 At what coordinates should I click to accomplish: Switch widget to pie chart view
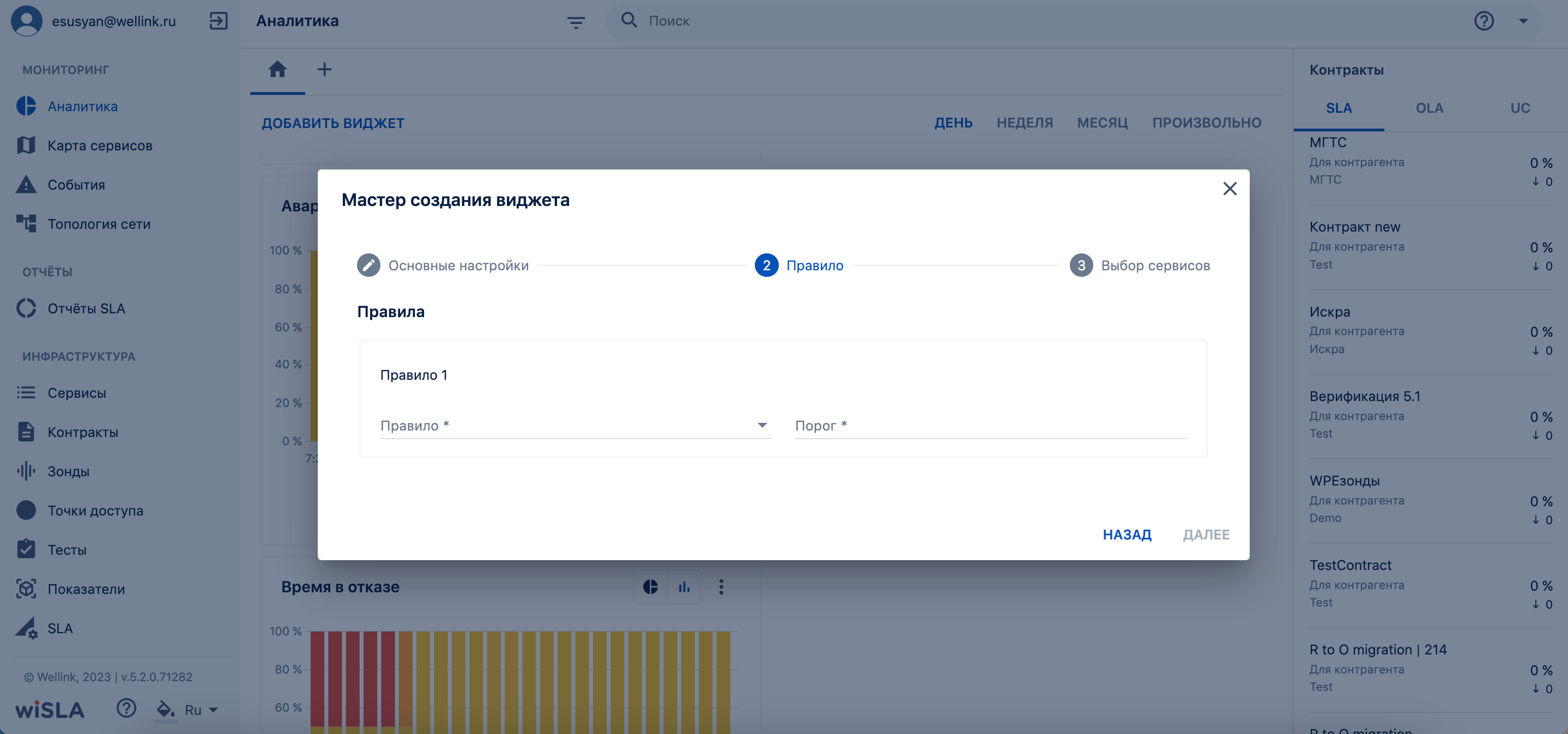pyautogui.click(x=650, y=587)
